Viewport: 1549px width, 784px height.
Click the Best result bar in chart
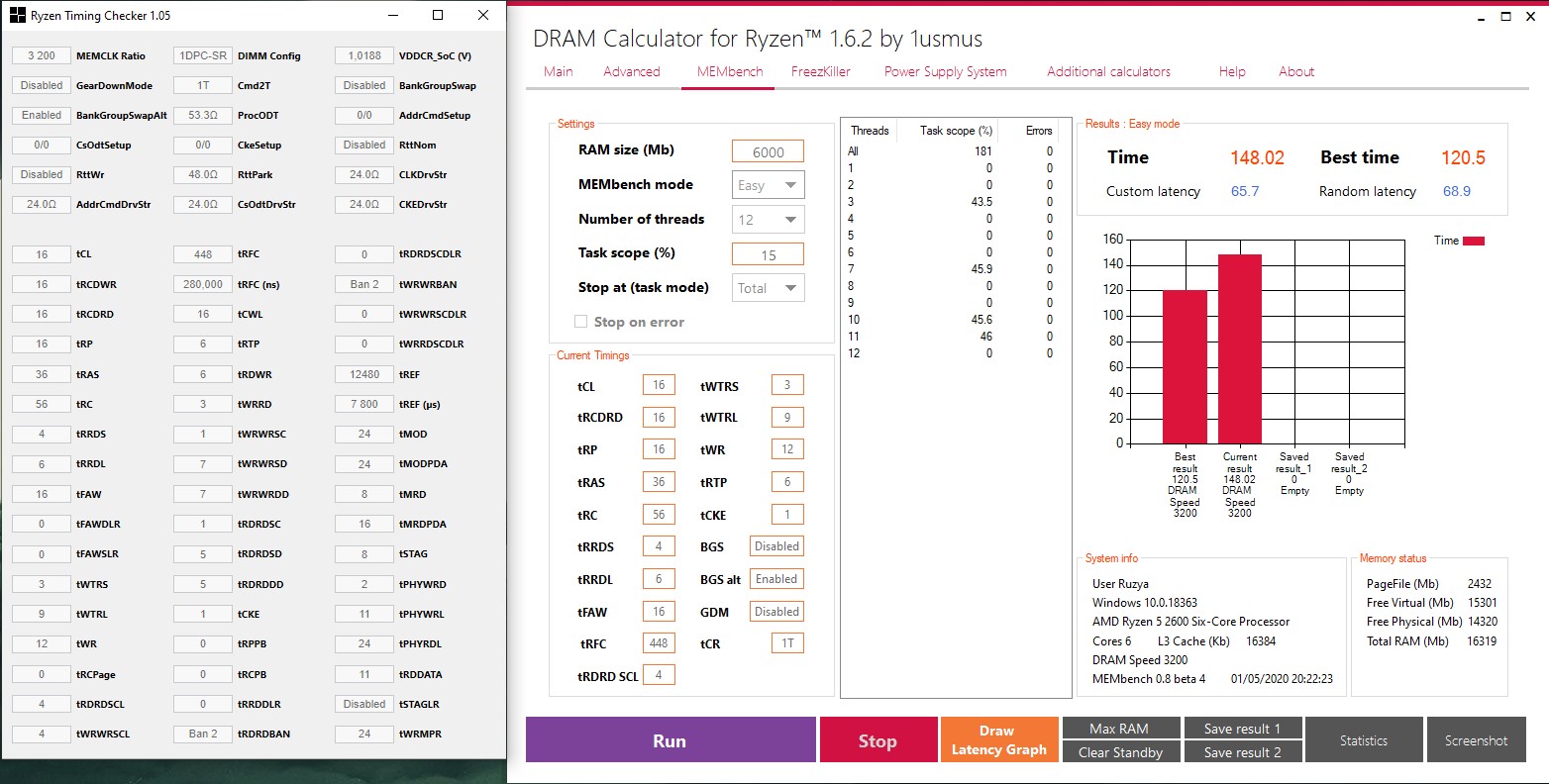tap(1185, 367)
